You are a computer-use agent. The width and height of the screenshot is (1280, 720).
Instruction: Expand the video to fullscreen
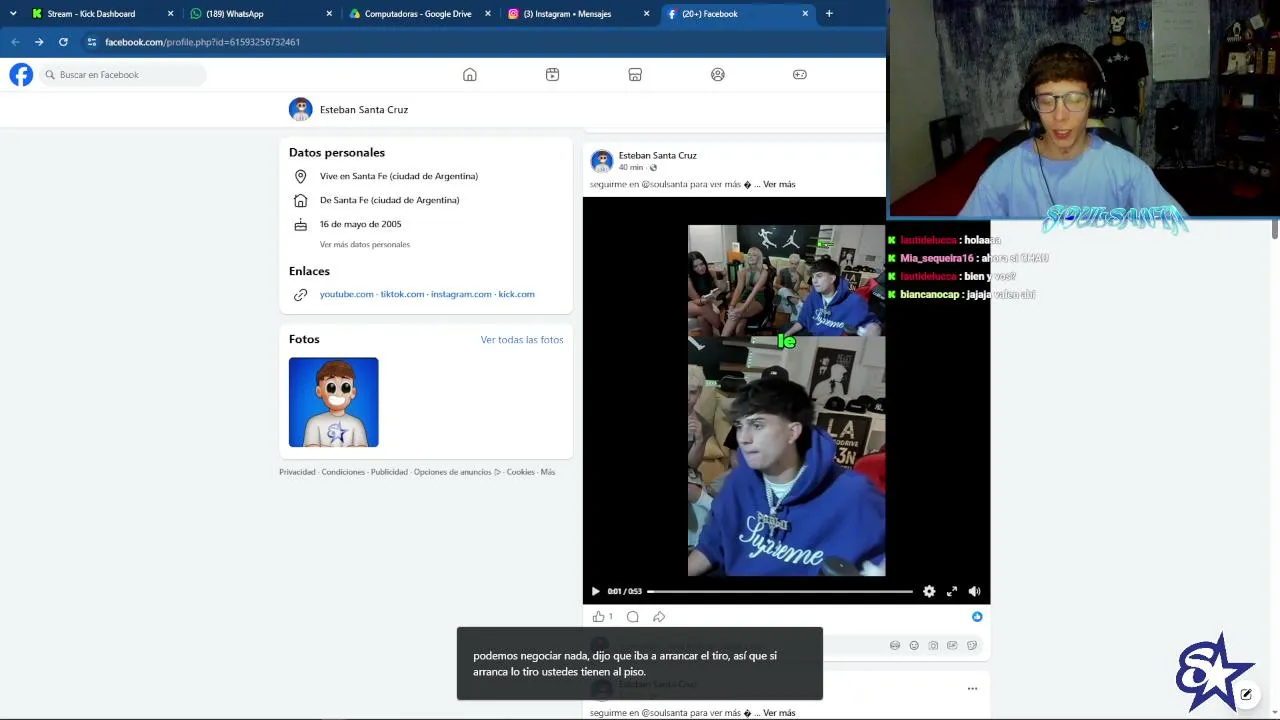[952, 591]
